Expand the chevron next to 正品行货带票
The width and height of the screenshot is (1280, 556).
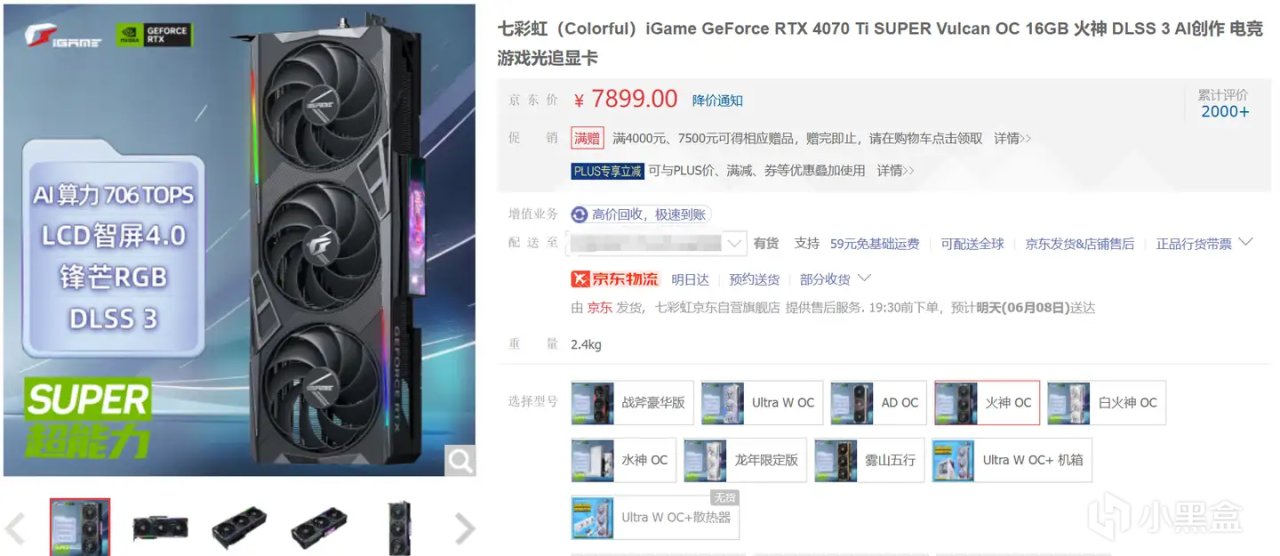pos(1246,242)
